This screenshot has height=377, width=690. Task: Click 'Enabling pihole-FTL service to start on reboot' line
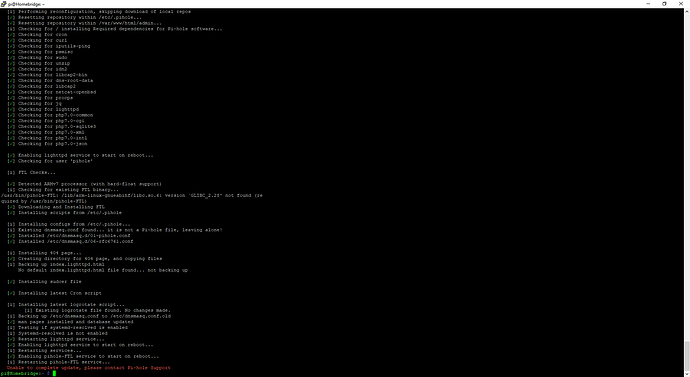(x=83, y=356)
